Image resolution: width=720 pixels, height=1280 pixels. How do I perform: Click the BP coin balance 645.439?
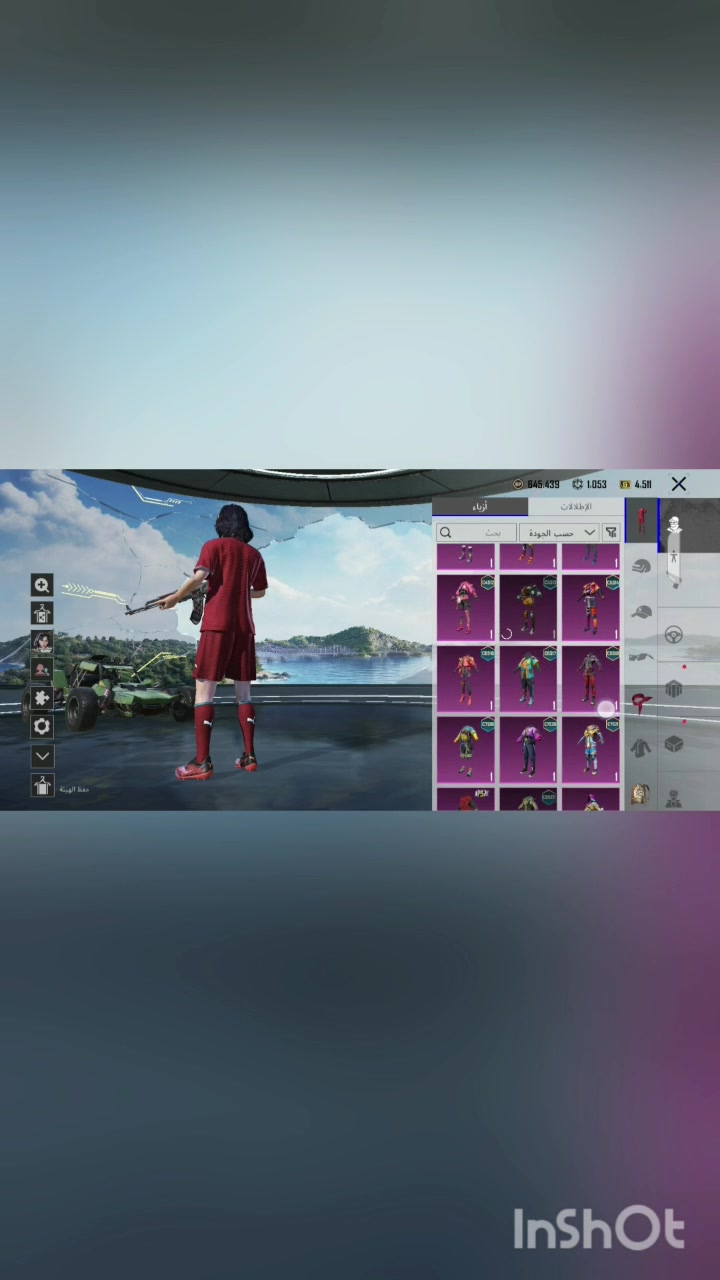pyautogui.click(x=537, y=484)
